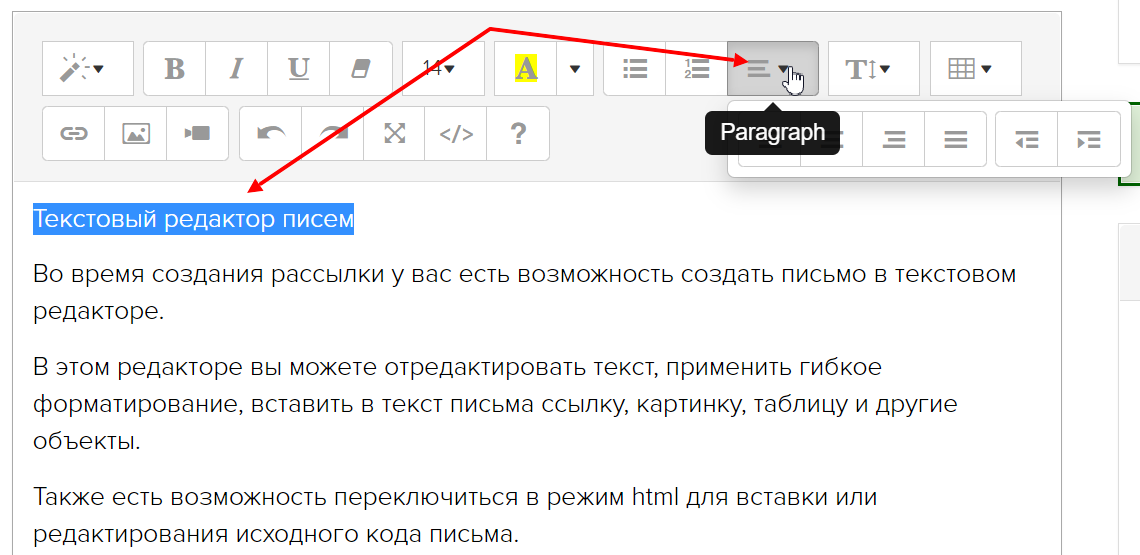
Task: Open the magic wand style menu
Action: pyautogui.click(x=87, y=69)
